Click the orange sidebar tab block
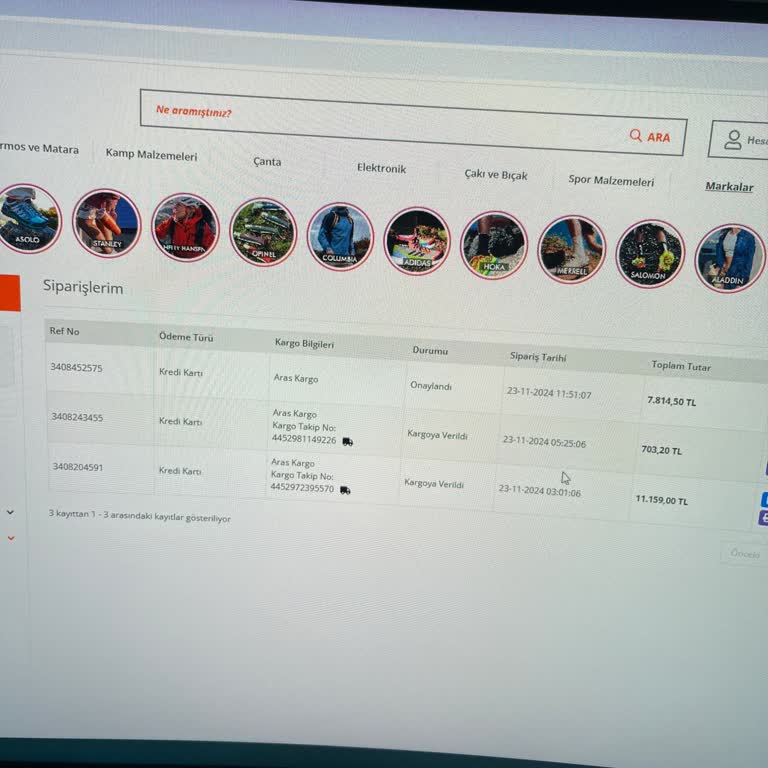This screenshot has width=768, height=768. pos(10,292)
